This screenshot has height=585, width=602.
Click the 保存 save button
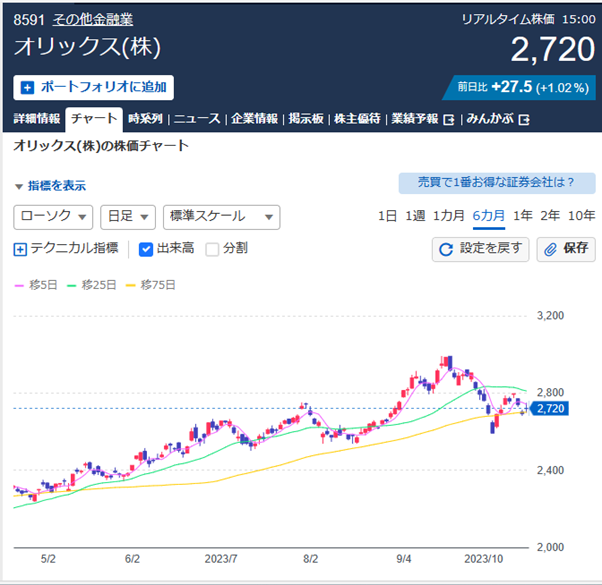(566, 250)
